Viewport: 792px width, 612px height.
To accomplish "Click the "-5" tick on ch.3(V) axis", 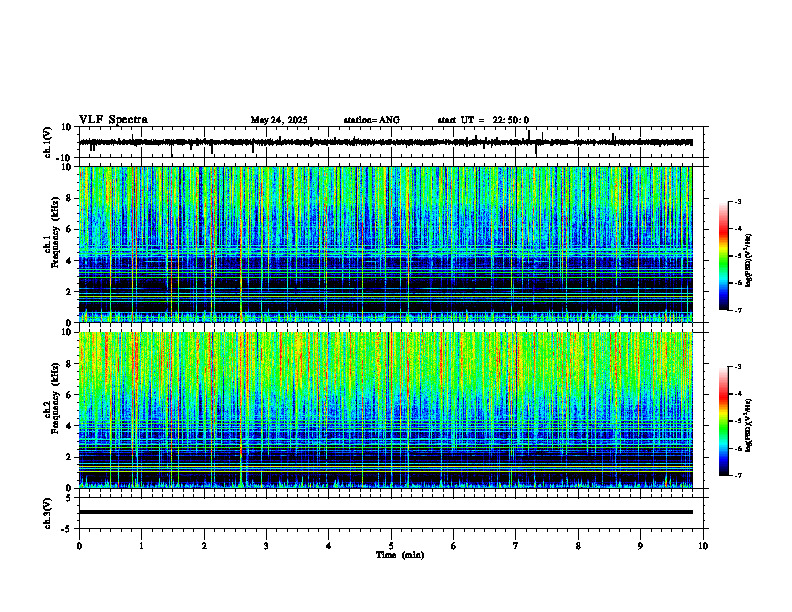I will pos(68,529).
